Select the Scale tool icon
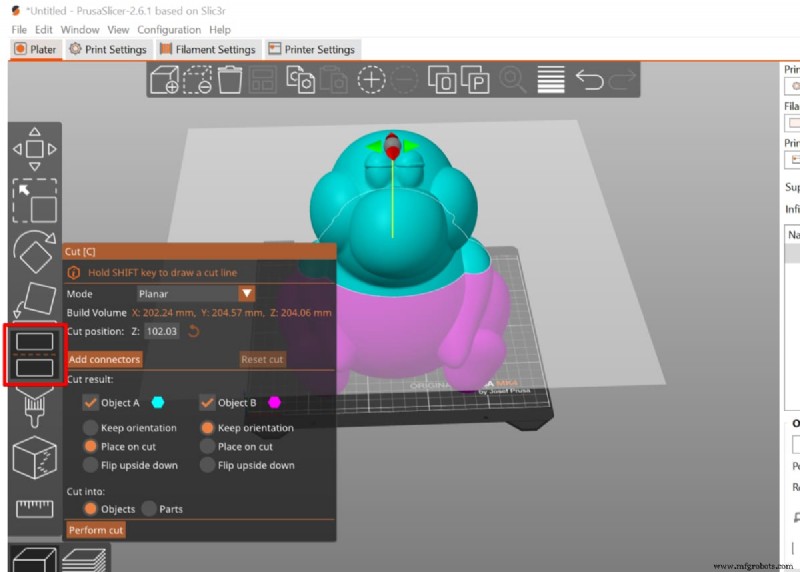 point(35,201)
